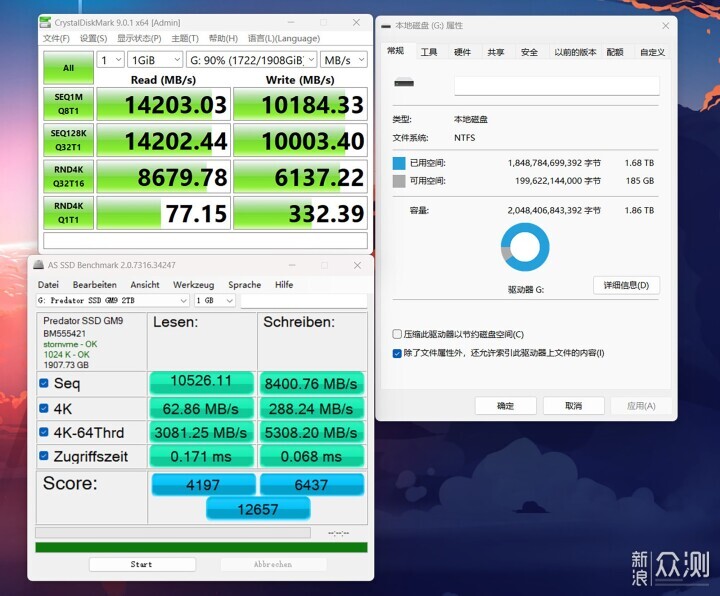The height and width of the screenshot is (596, 720).
Task: Open the 文件(F) menu in CrystalDiskMark
Action: click(x=56, y=39)
